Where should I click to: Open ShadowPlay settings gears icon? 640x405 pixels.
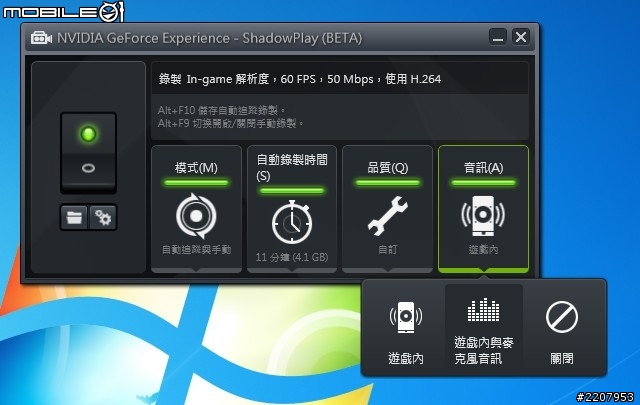tap(103, 218)
